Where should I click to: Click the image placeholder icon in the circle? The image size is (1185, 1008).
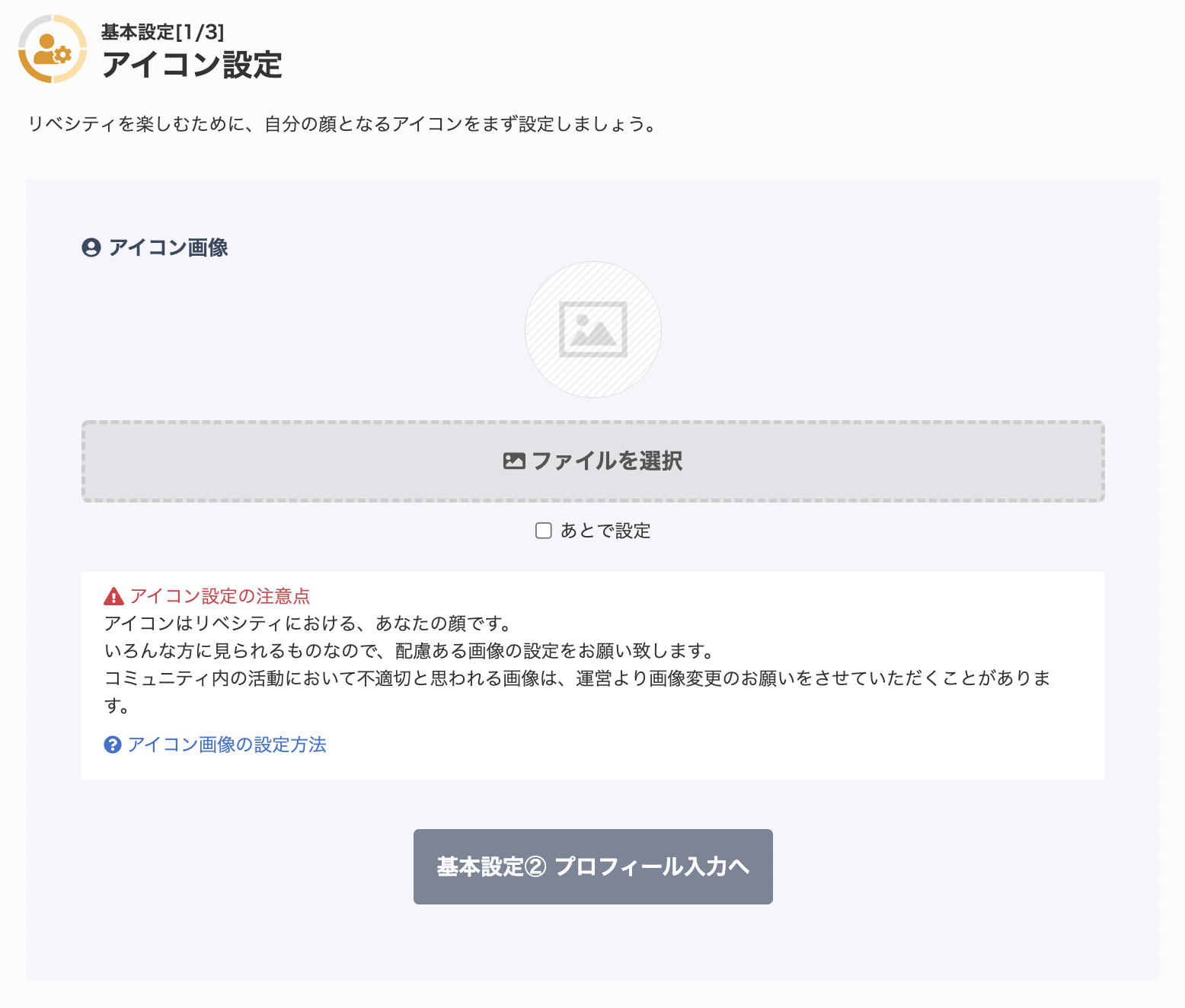click(x=592, y=330)
